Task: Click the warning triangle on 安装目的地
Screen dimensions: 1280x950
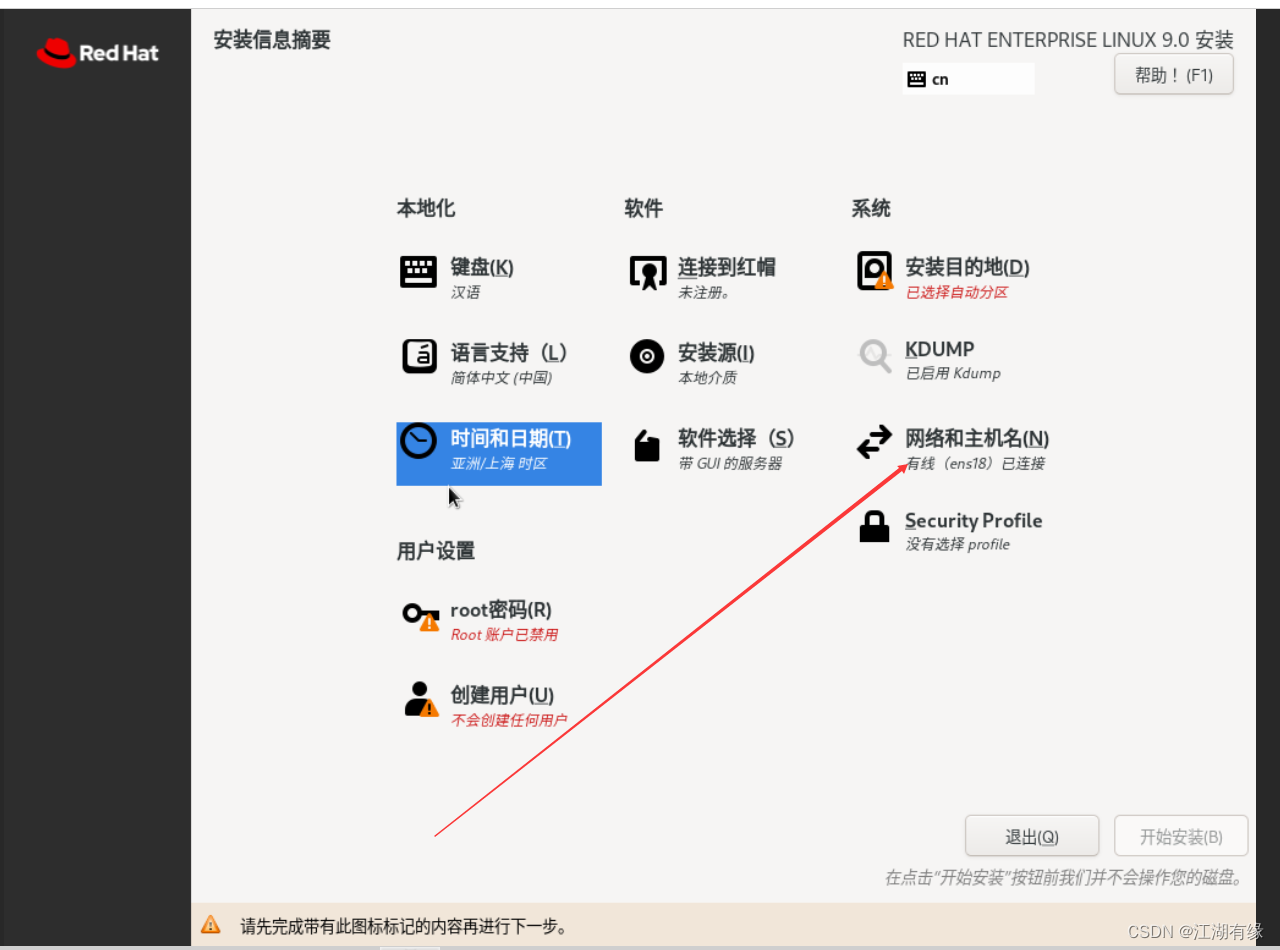Action: click(884, 281)
